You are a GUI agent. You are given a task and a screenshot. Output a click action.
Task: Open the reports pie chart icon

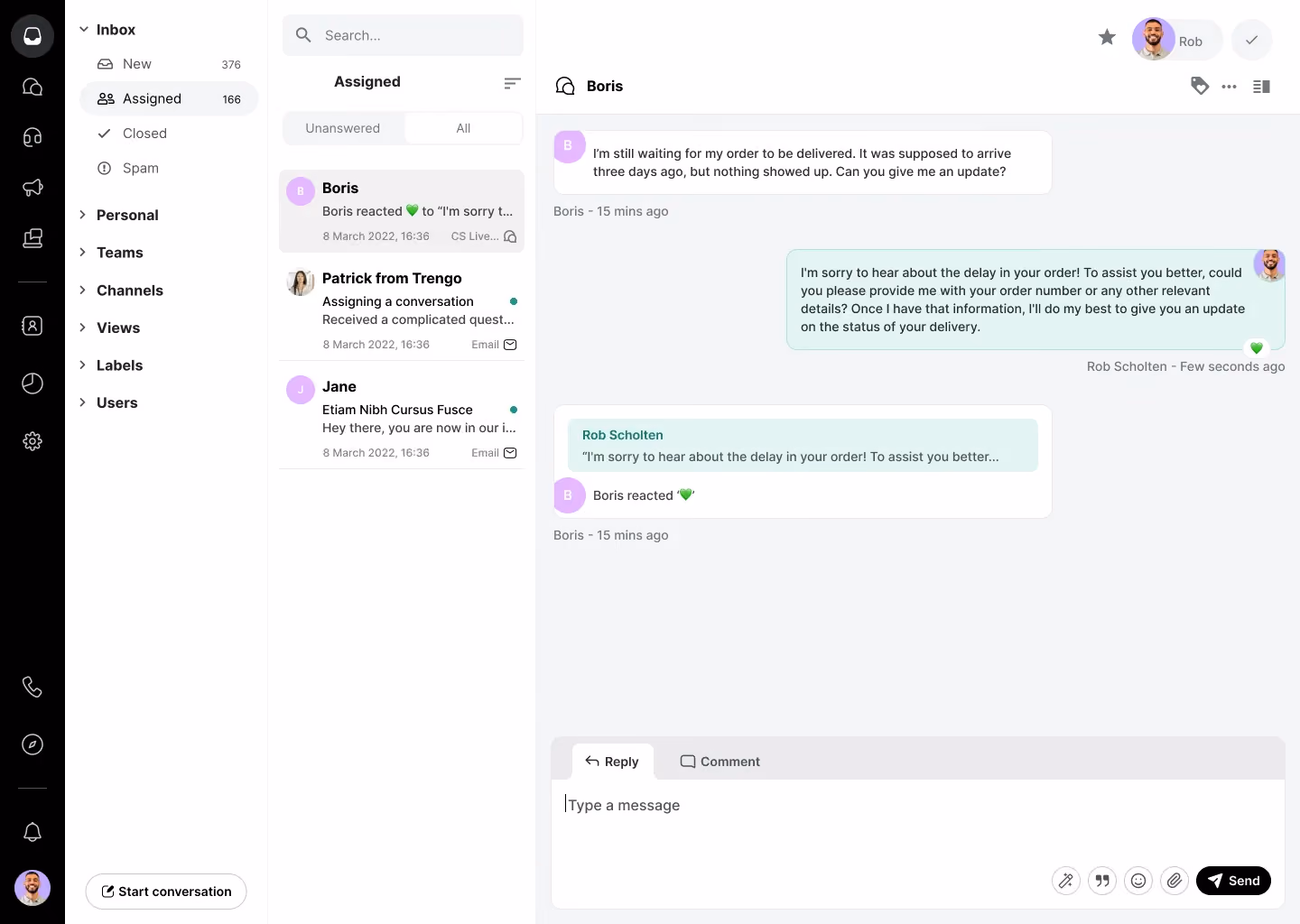click(x=32, y=383)
